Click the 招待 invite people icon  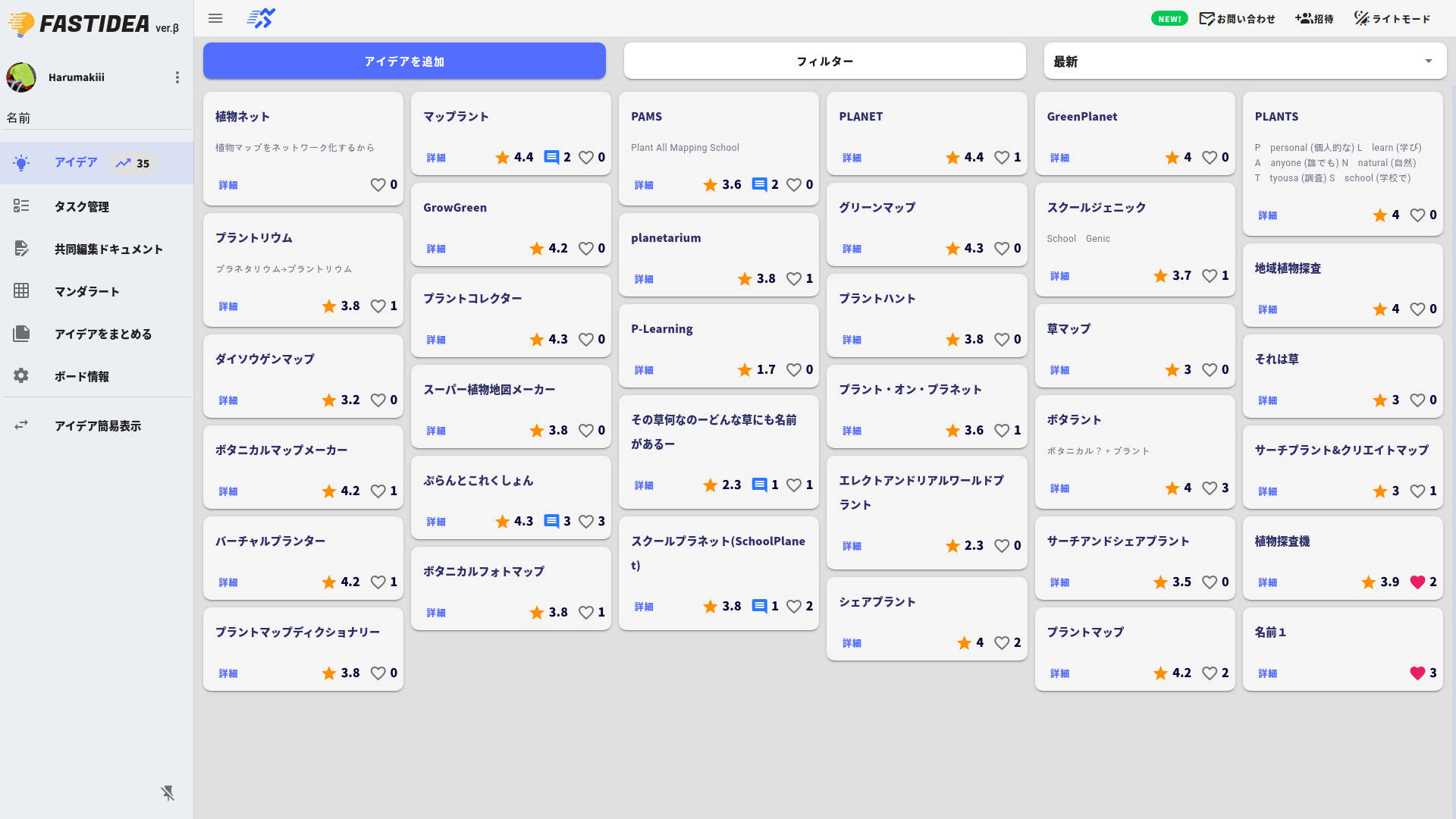(1304, 19)
